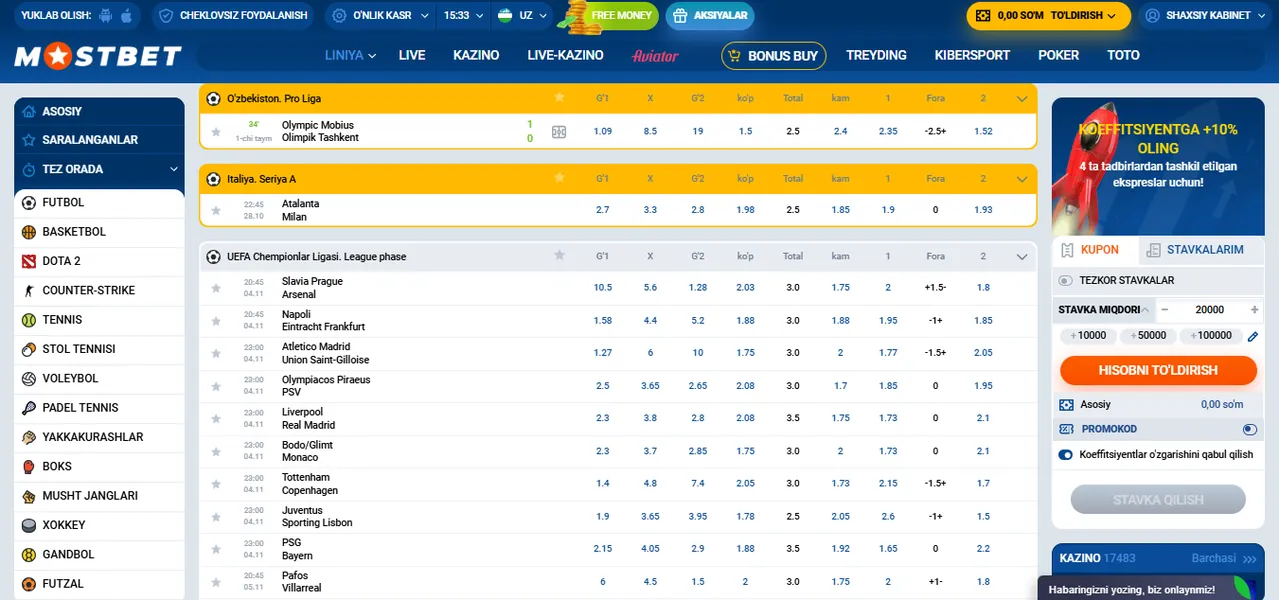Open the Basketbol section icon
1279x600 pixels.
click(x=27, y=232)
